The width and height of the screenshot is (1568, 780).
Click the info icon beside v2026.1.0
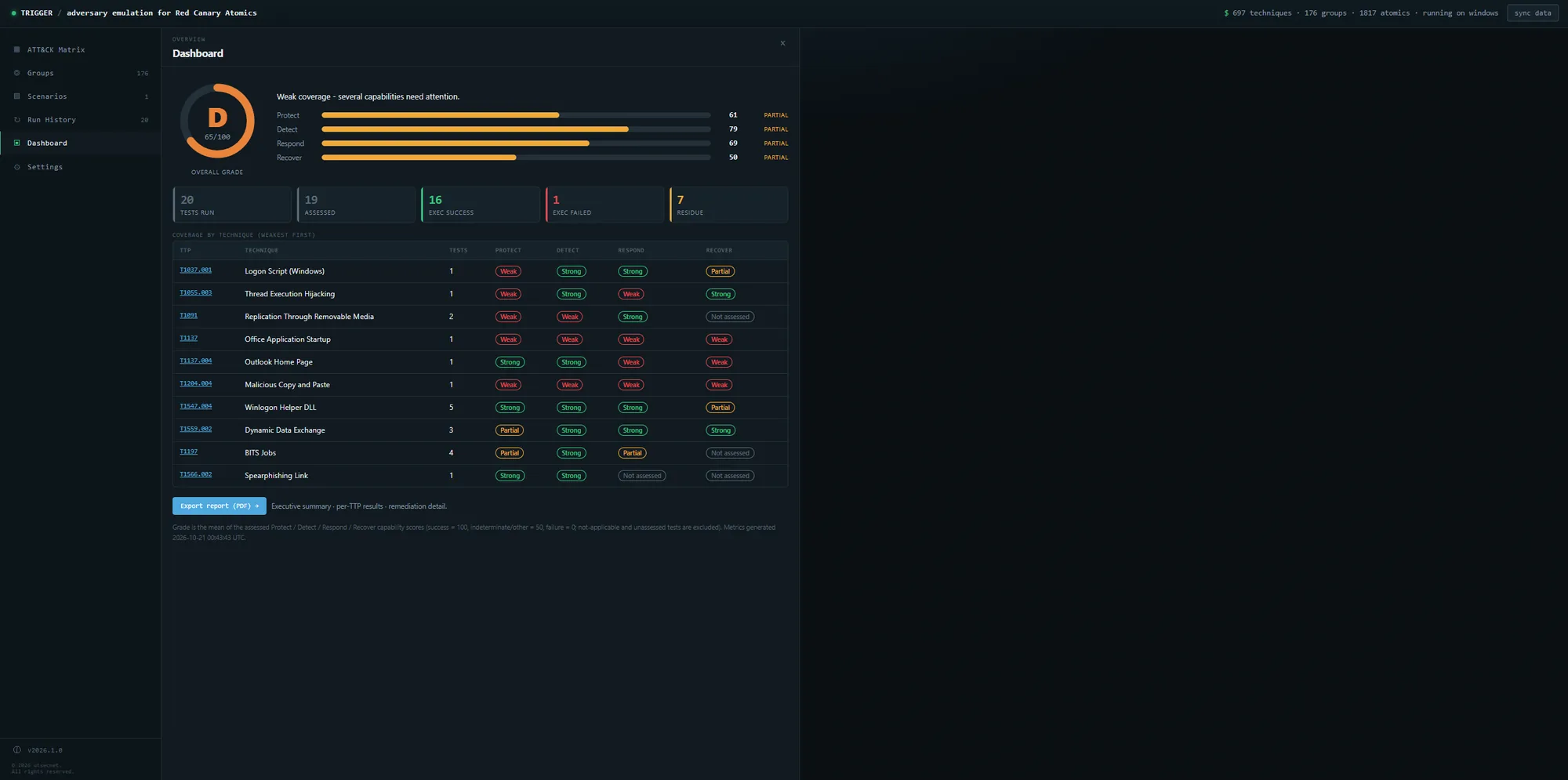(x=16, y=750)
